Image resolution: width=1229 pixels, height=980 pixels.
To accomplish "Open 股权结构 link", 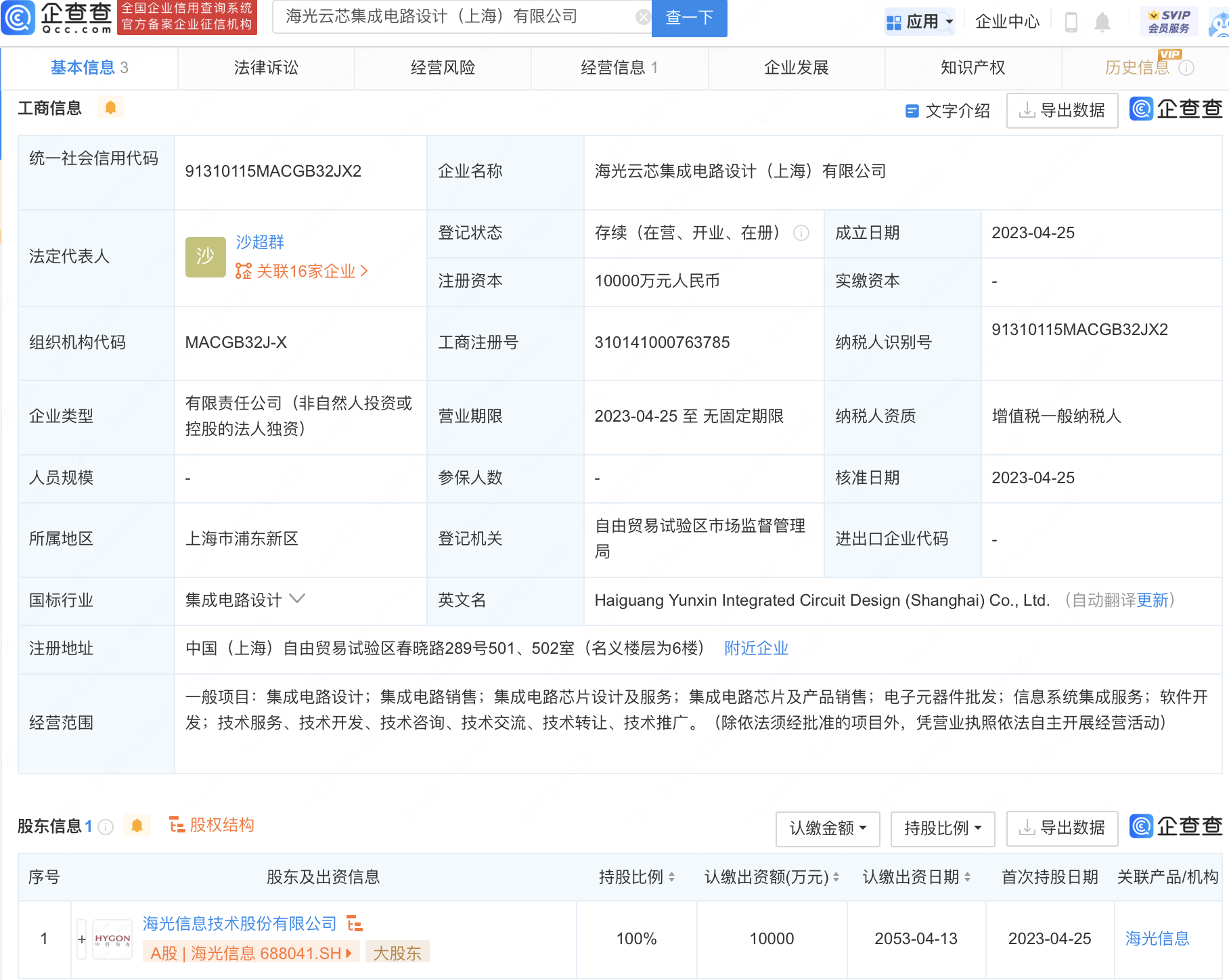I will [x=212, y=825].
